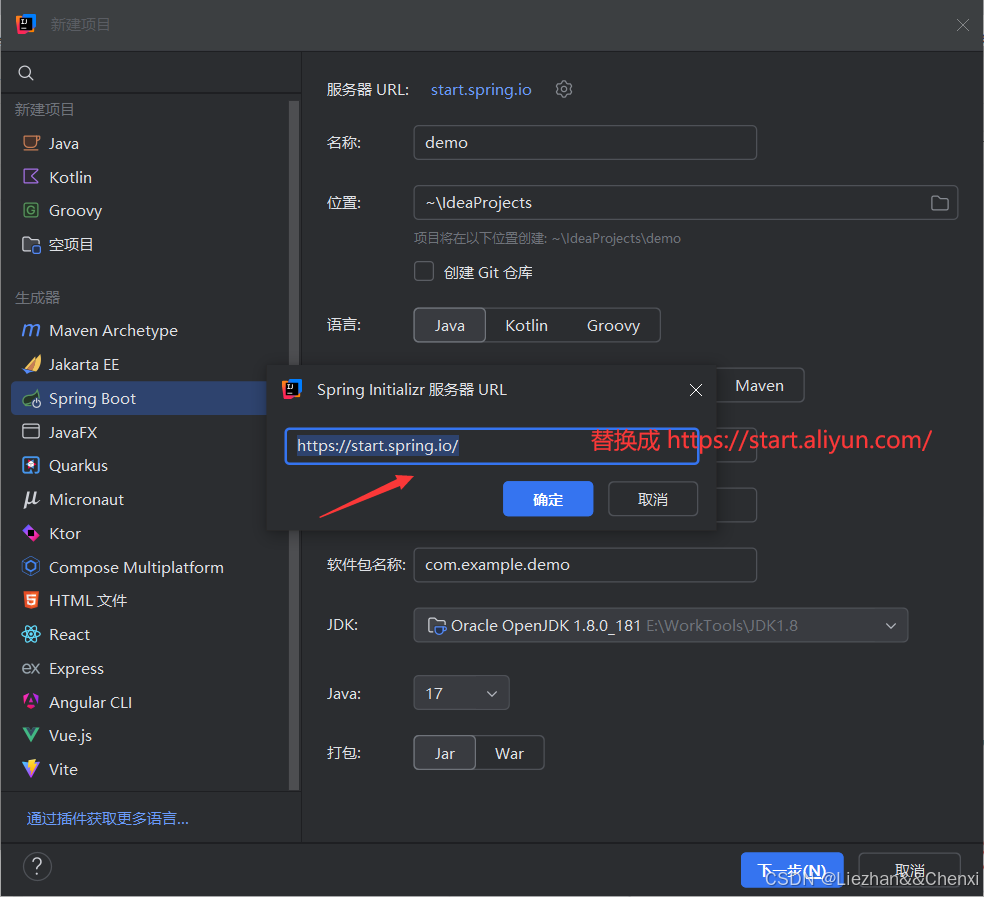
Task: Click the JDK folder icon in dropdown
Action: point(436,625)
